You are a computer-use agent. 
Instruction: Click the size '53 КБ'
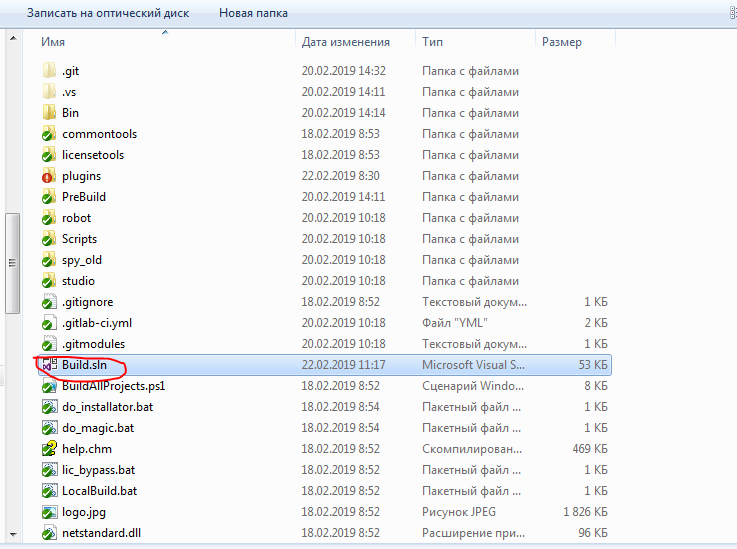(x=593, y=365)
